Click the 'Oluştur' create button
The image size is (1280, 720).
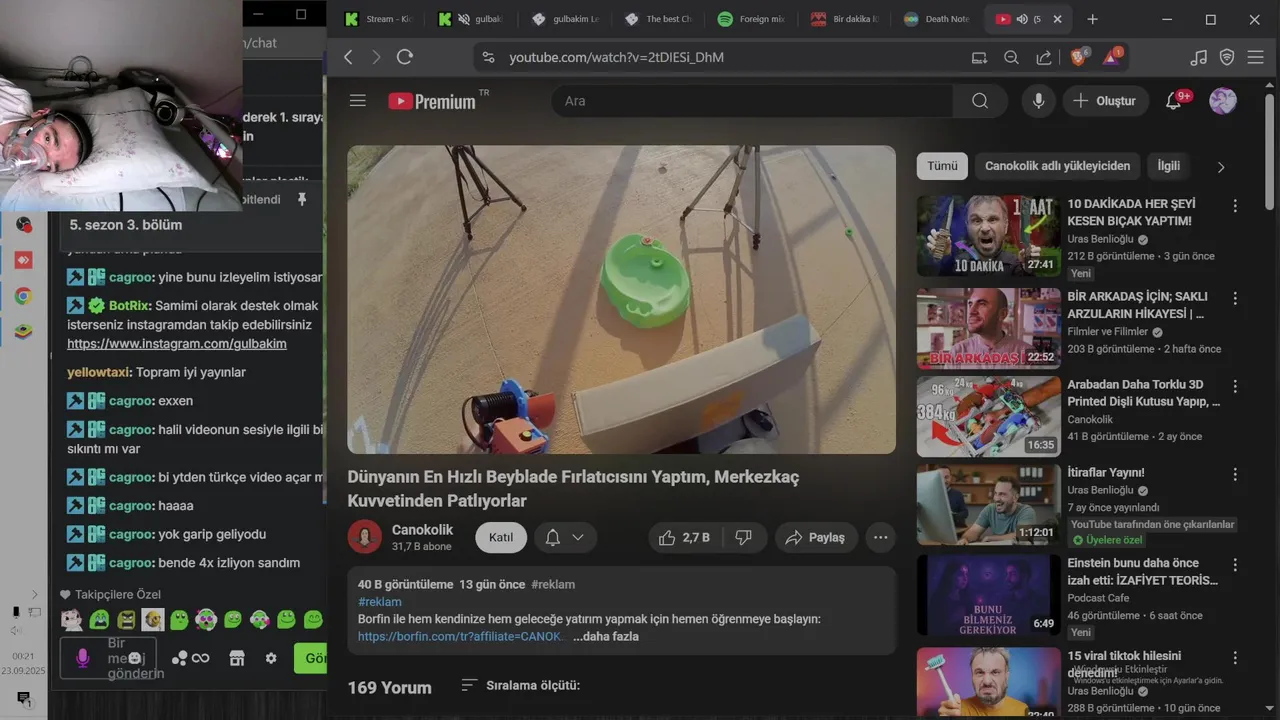click(1105, 101)
